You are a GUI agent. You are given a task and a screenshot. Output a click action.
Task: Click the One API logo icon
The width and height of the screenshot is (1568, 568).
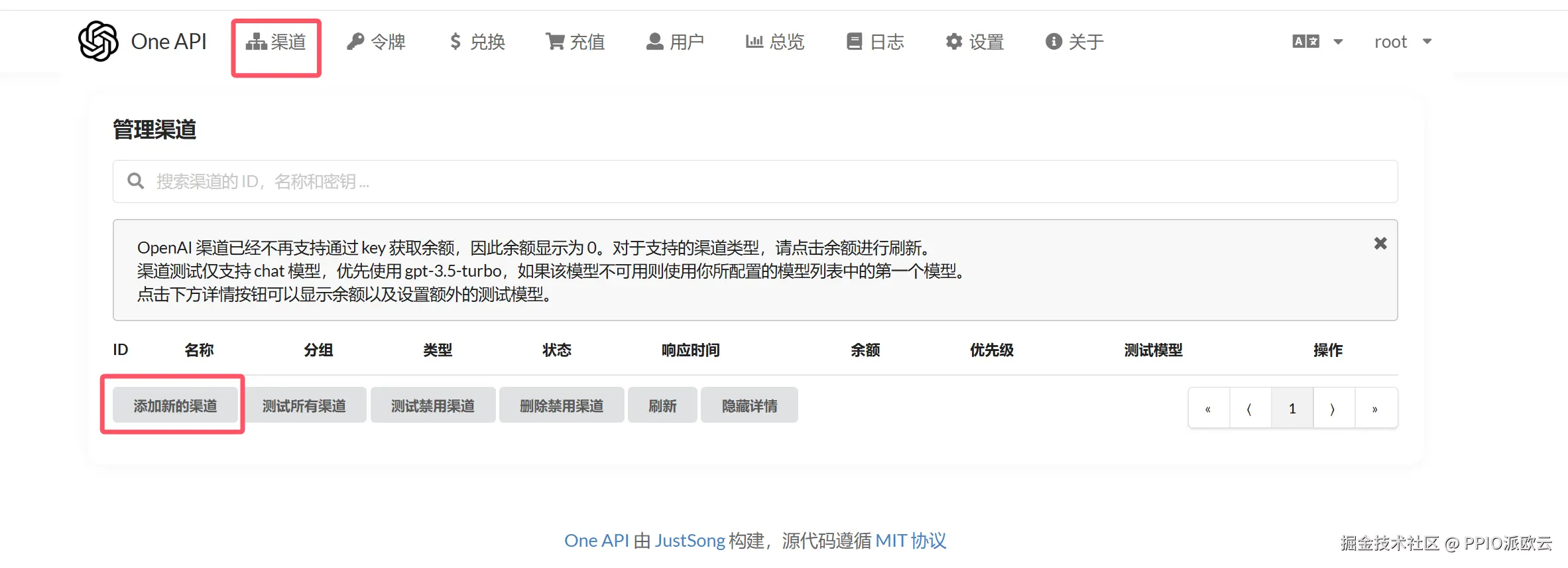pos(98,41)
